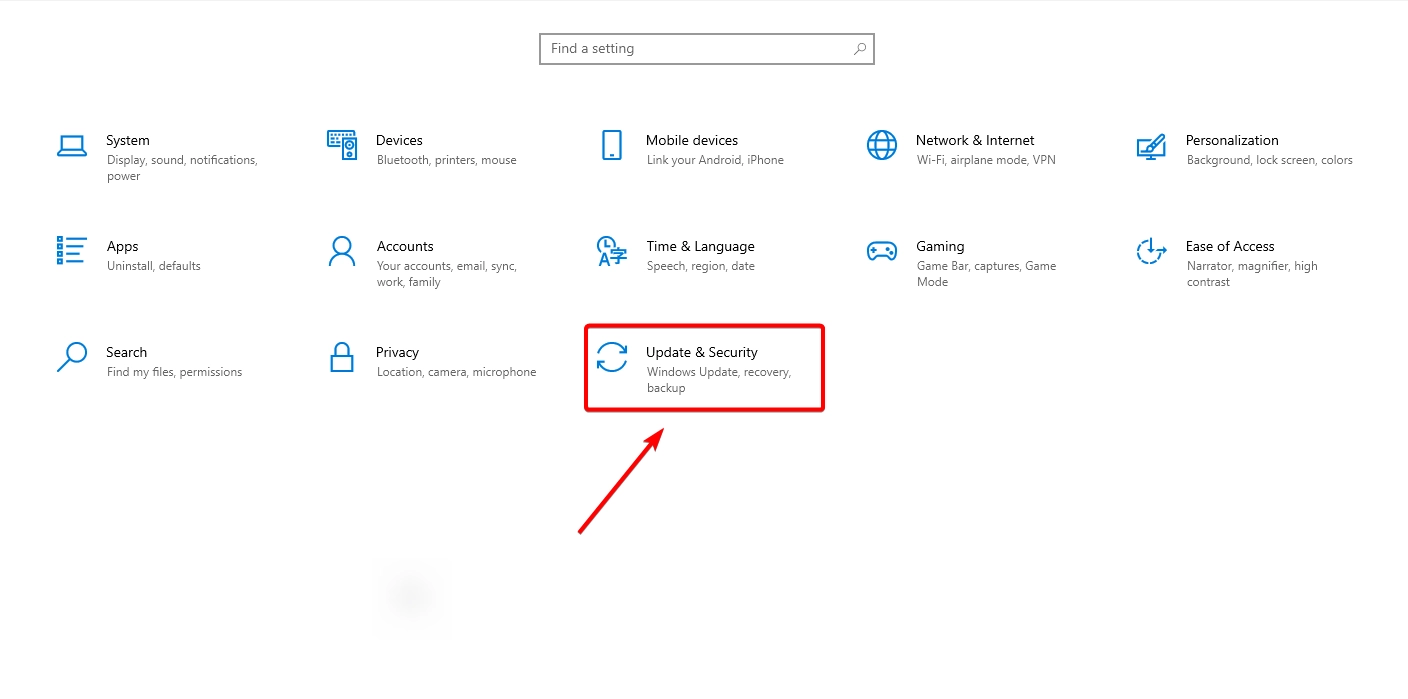Open the Ease of Access title
1408x699 pixels.
pyautogui.click(x=1230, y=247)
